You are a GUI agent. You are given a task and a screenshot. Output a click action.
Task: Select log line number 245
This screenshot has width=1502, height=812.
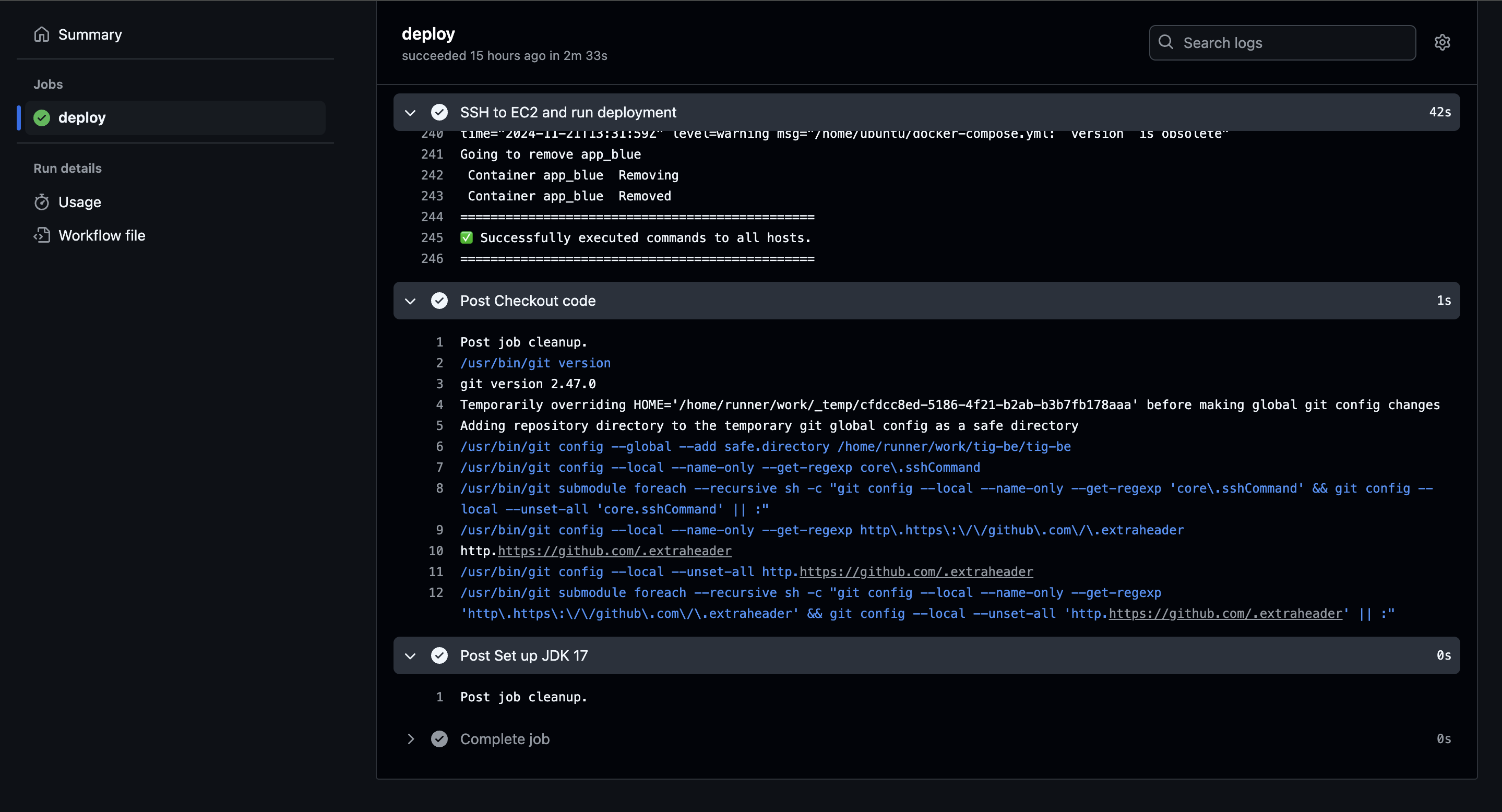pyautogui.click(x=432, y=238)
